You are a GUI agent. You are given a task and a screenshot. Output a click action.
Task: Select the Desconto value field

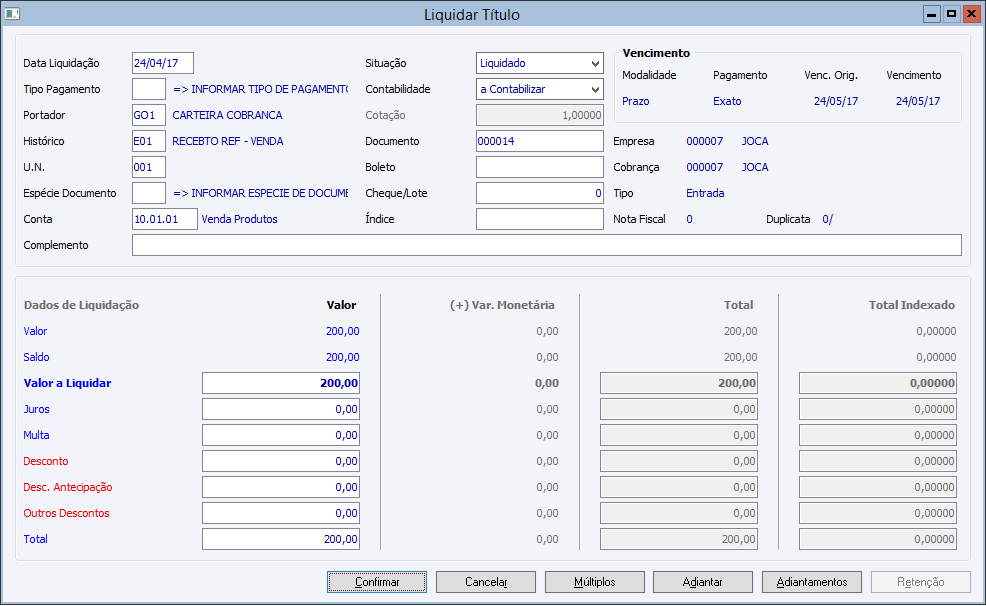coord(280,461)
